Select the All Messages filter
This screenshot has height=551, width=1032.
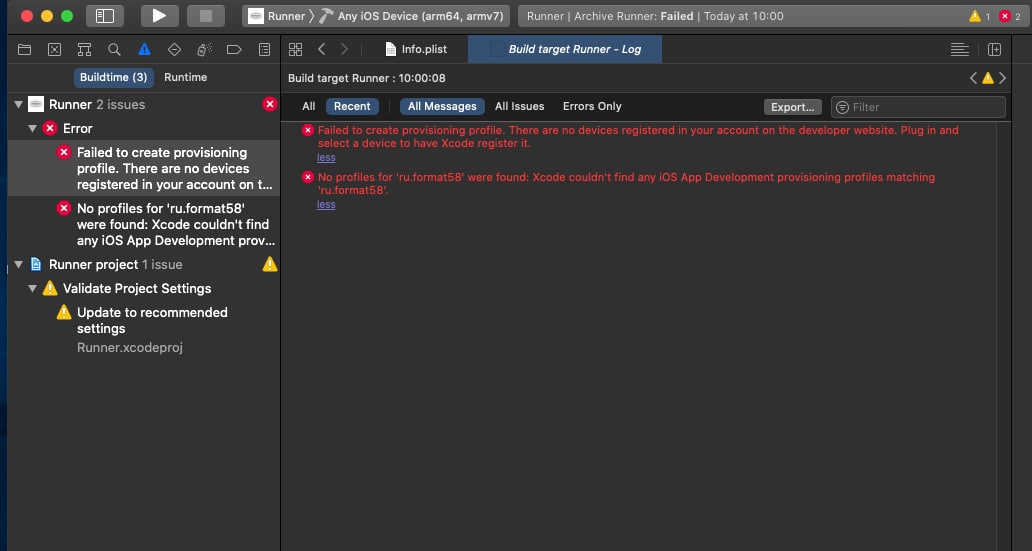click(442, 107)
